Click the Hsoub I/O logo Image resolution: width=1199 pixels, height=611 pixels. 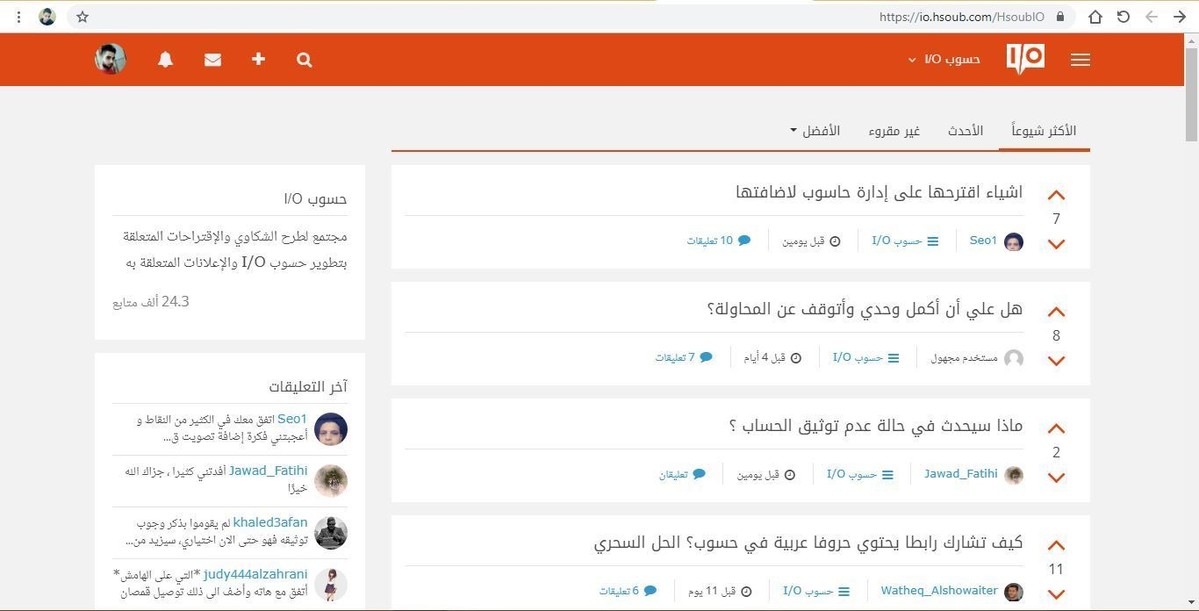tap(1025, 58)
